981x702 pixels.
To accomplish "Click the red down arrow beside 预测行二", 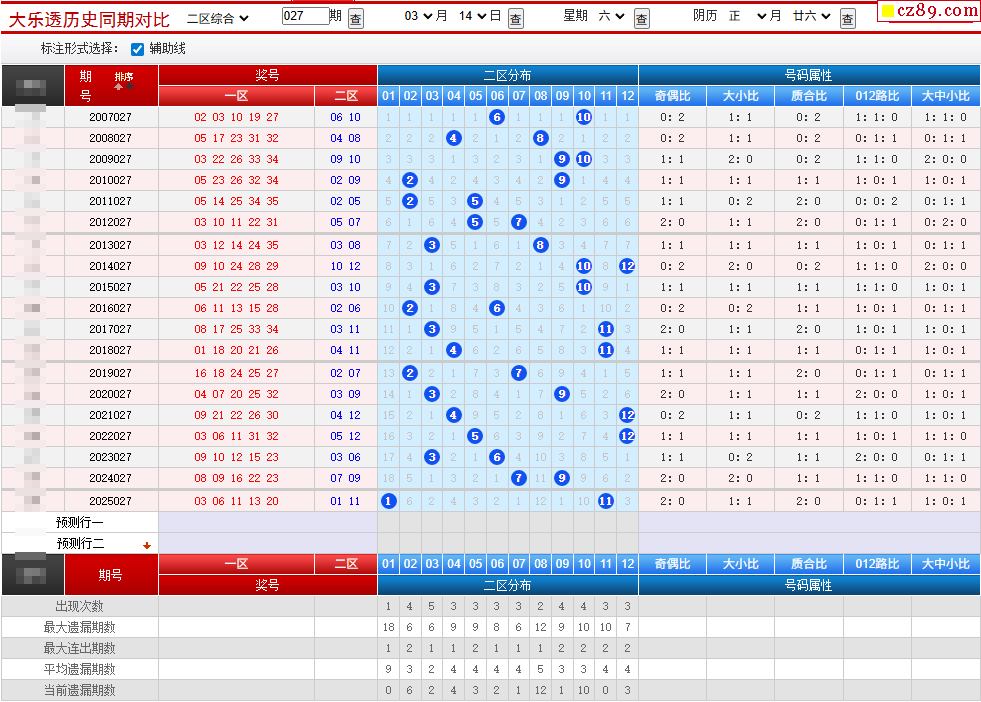I will (147, 545).
